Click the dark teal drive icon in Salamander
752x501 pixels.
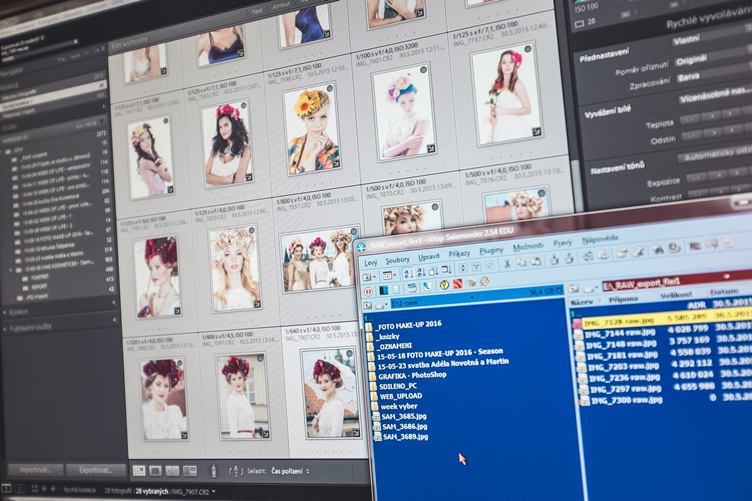point(384,290)
